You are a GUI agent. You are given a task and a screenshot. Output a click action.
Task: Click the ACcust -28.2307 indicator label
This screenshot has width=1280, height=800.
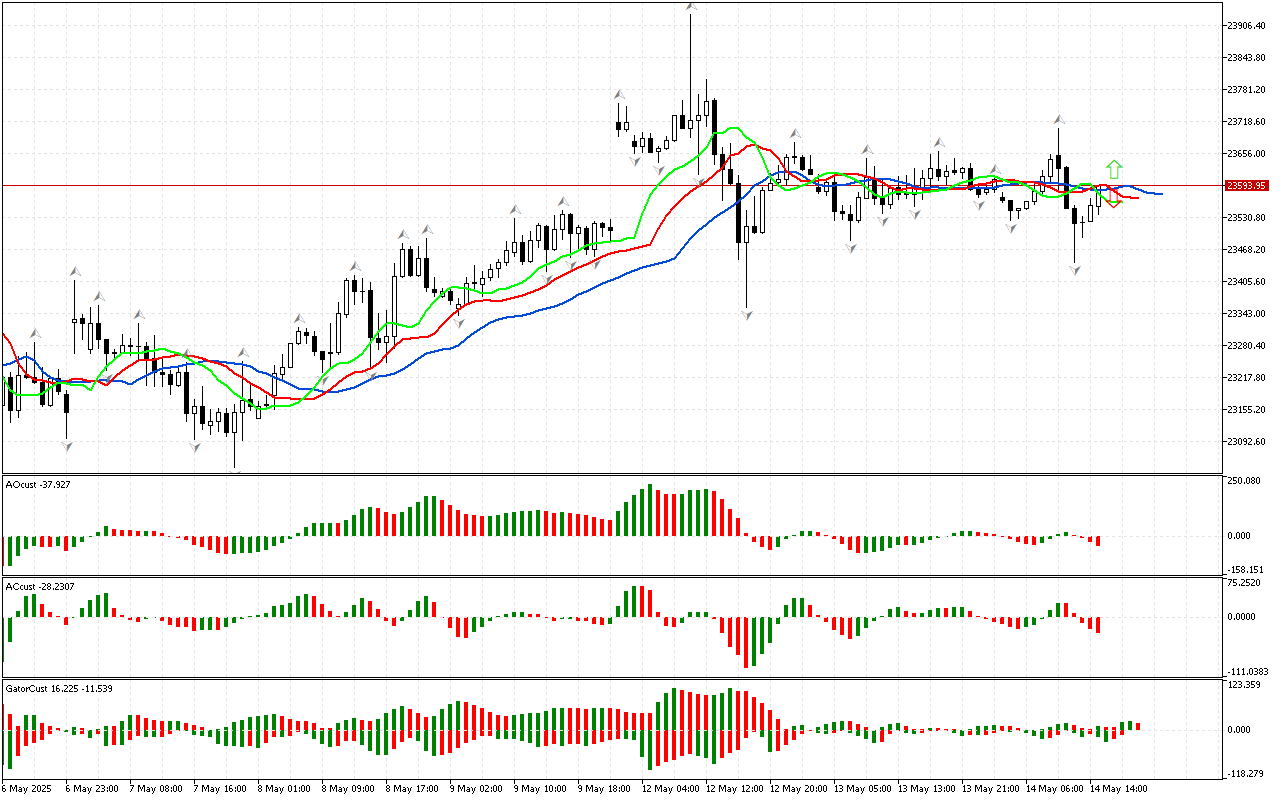(40, 586)
